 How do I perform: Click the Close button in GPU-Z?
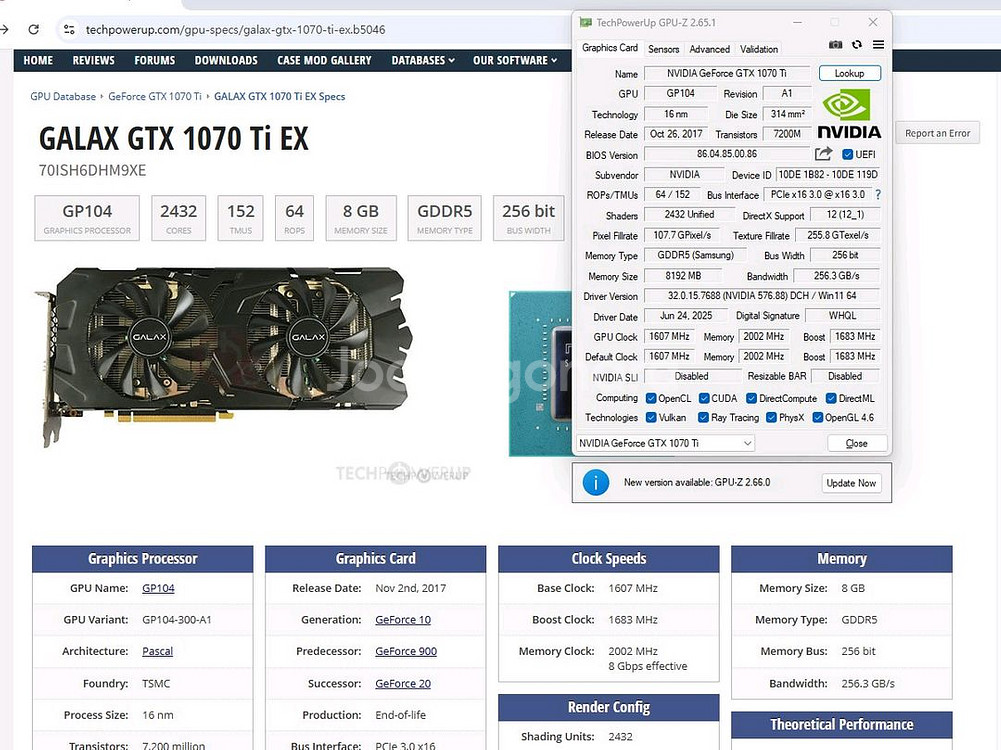click(857, 443)
